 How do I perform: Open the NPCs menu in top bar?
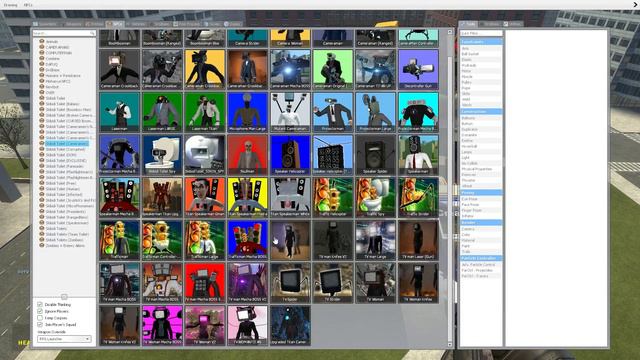tap(28, 5)
